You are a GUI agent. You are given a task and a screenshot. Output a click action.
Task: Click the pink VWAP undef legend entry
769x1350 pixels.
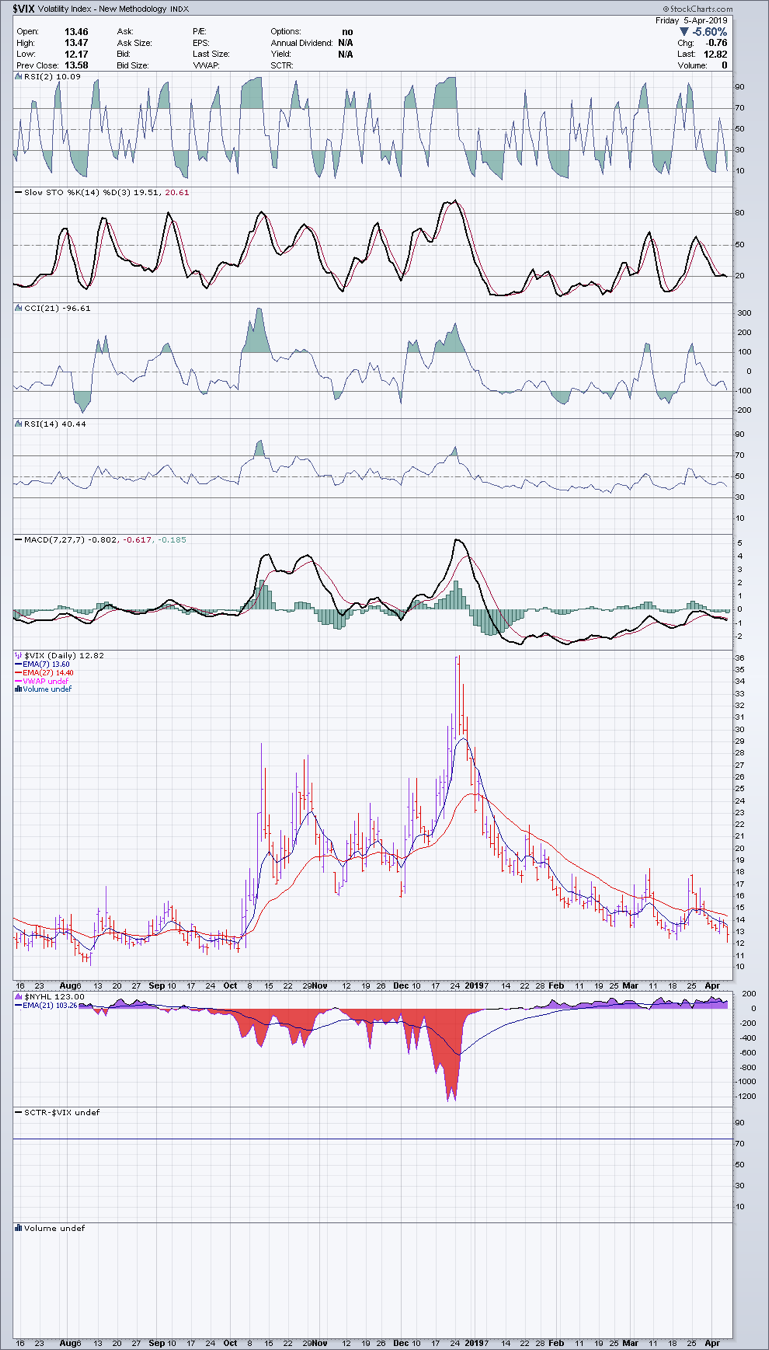tap(45, 681)
